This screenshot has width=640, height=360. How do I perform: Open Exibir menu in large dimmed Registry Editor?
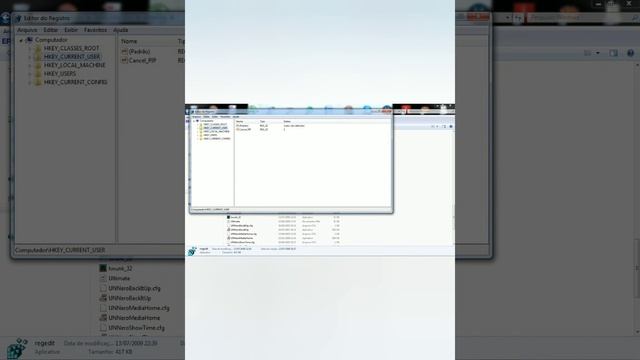(71, 30)
